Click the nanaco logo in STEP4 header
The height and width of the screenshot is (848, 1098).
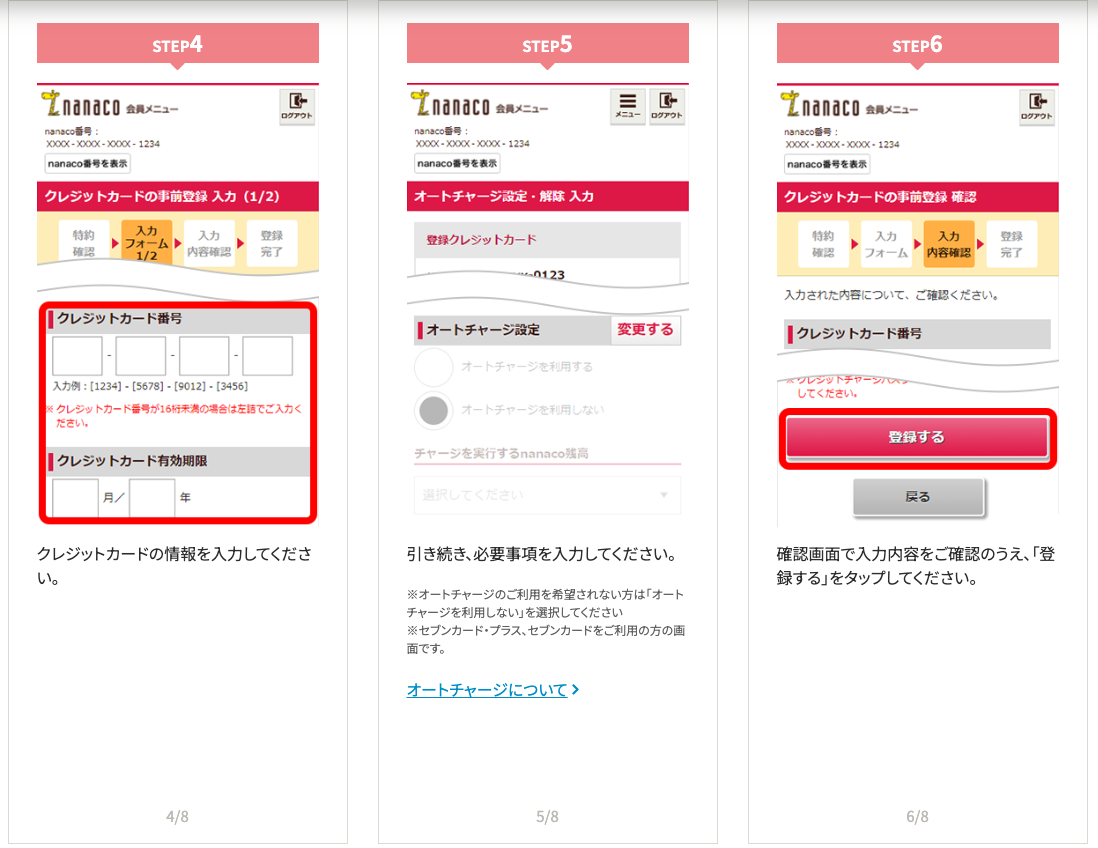tap(81, 104)
